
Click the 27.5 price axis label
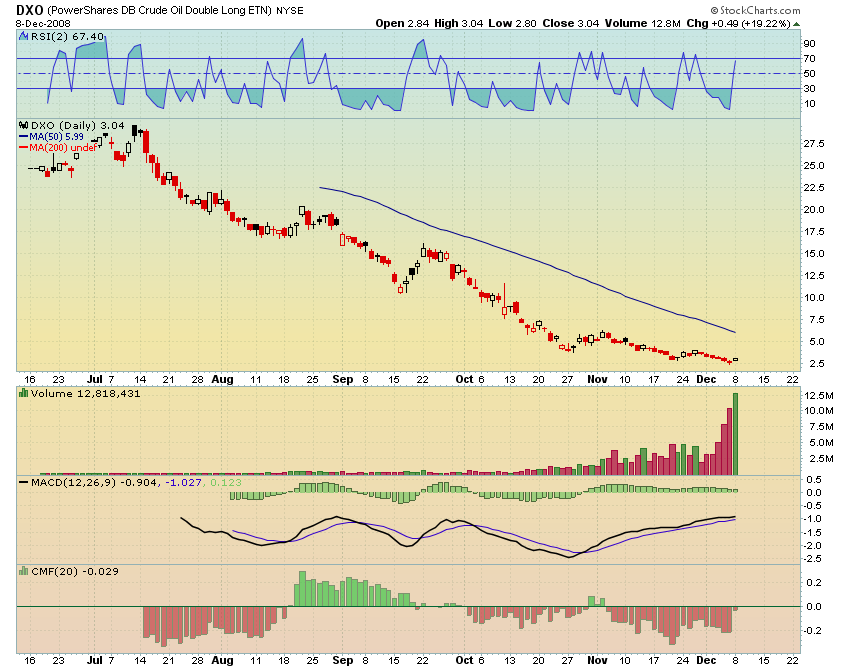point(814,144)
